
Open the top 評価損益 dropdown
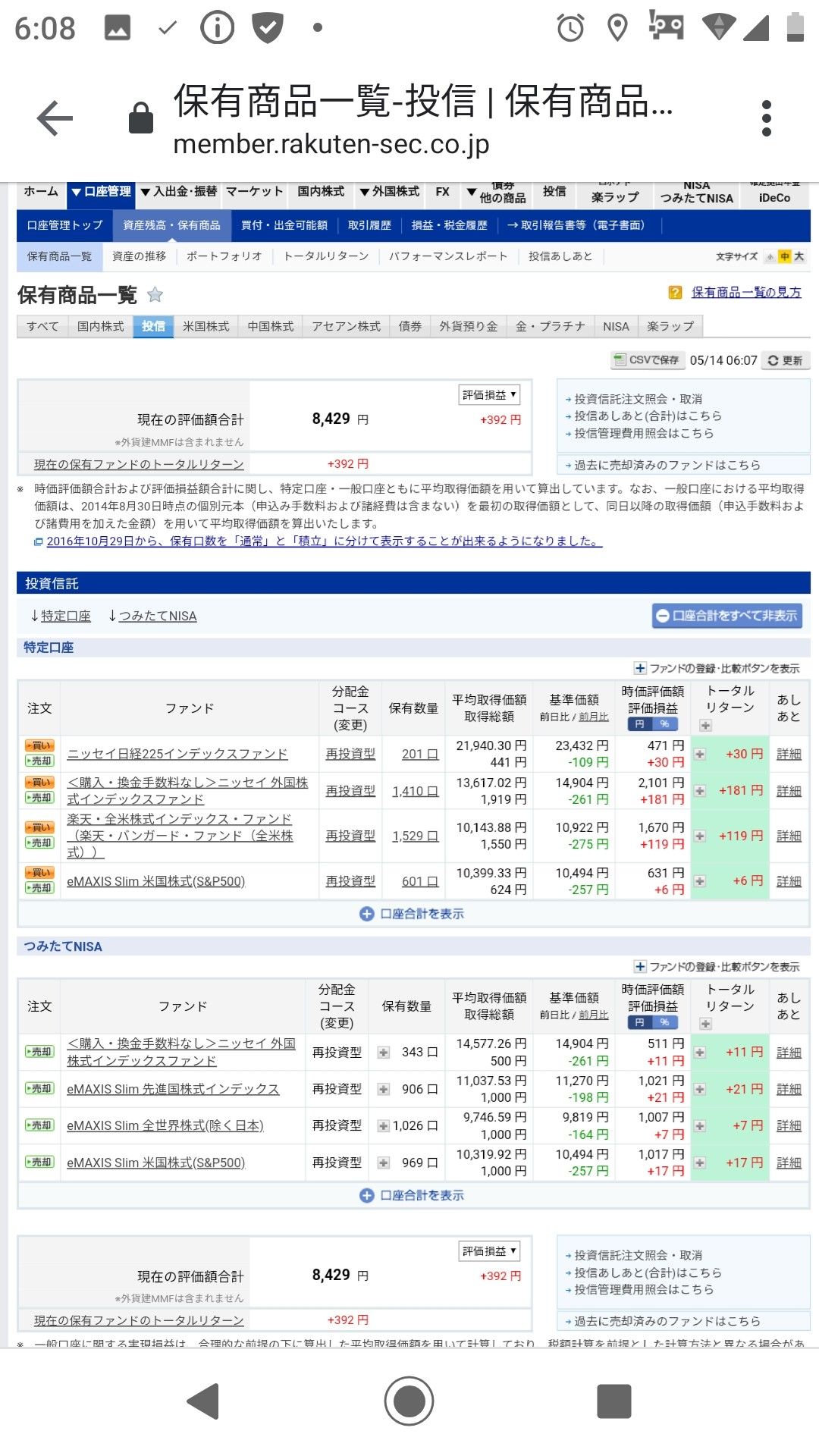click(x=489, y=394)
